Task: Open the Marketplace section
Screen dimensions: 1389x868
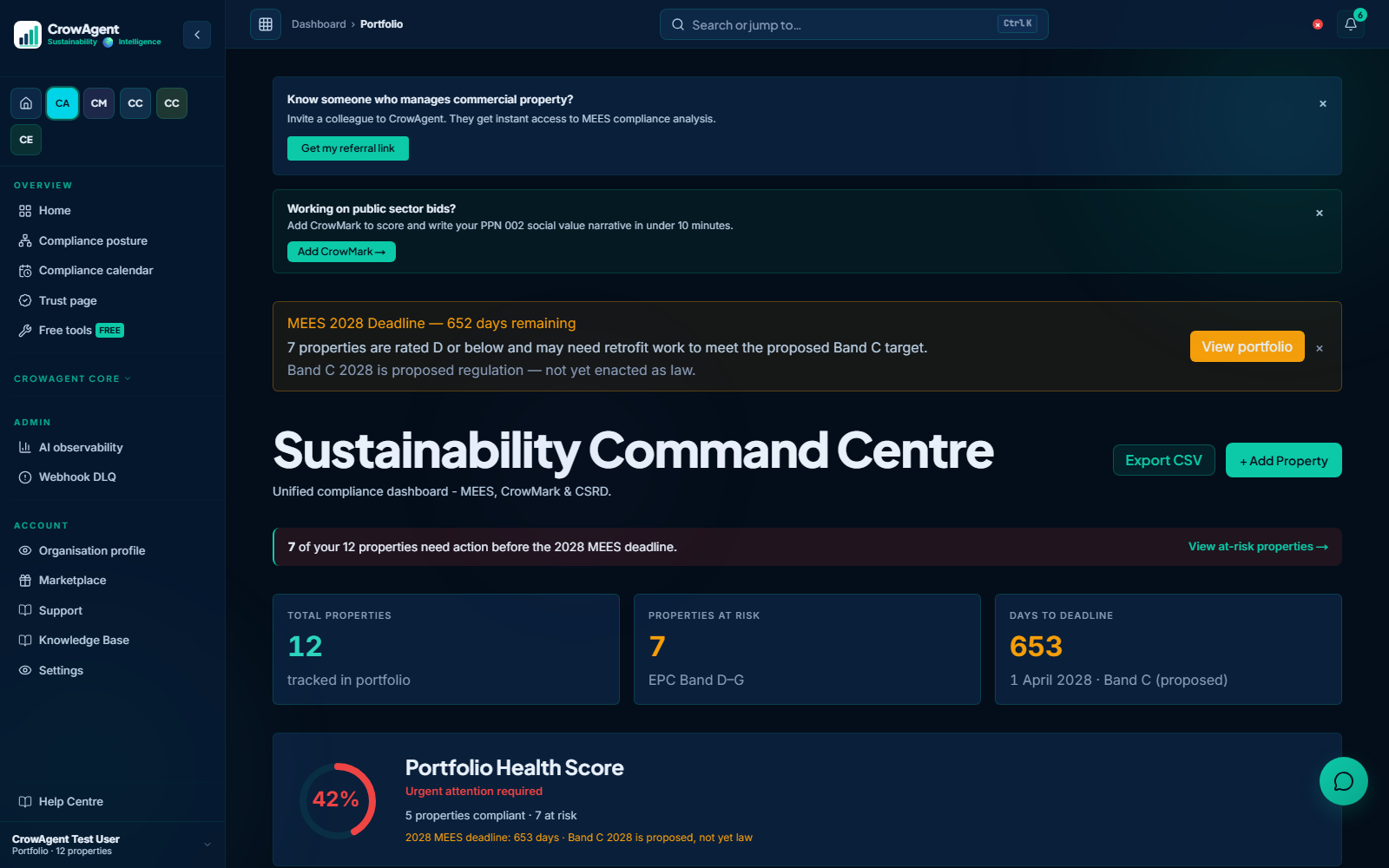Action: (72, 581)
